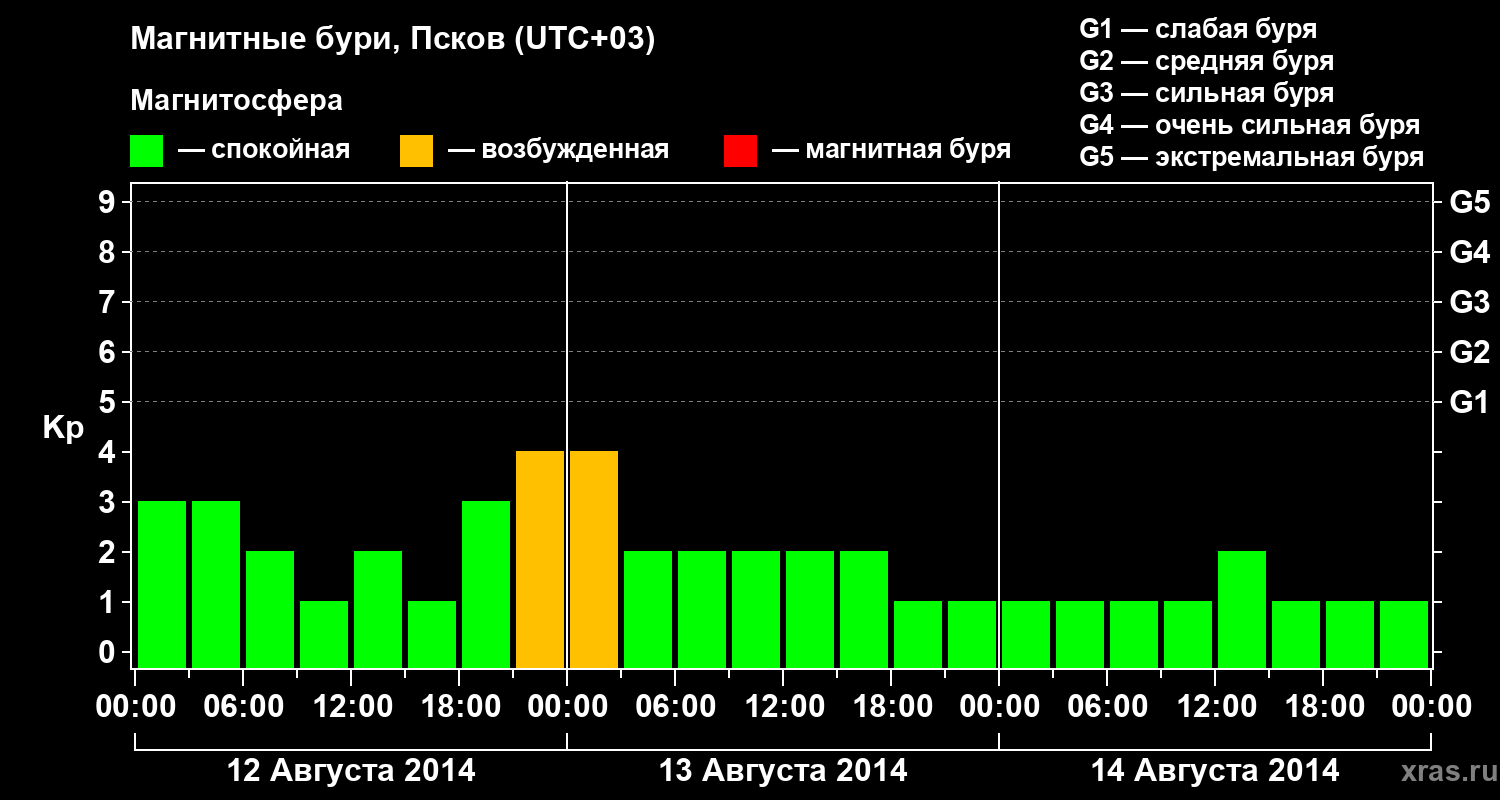Click the line 'G3 — сильная буря'

1206,93
